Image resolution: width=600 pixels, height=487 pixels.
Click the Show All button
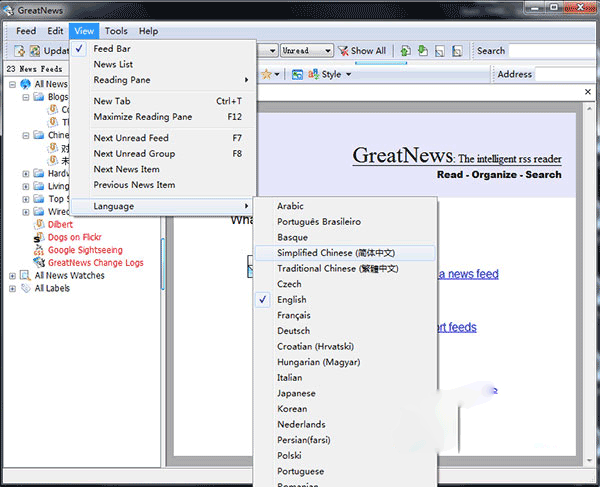tap(361, 50)
